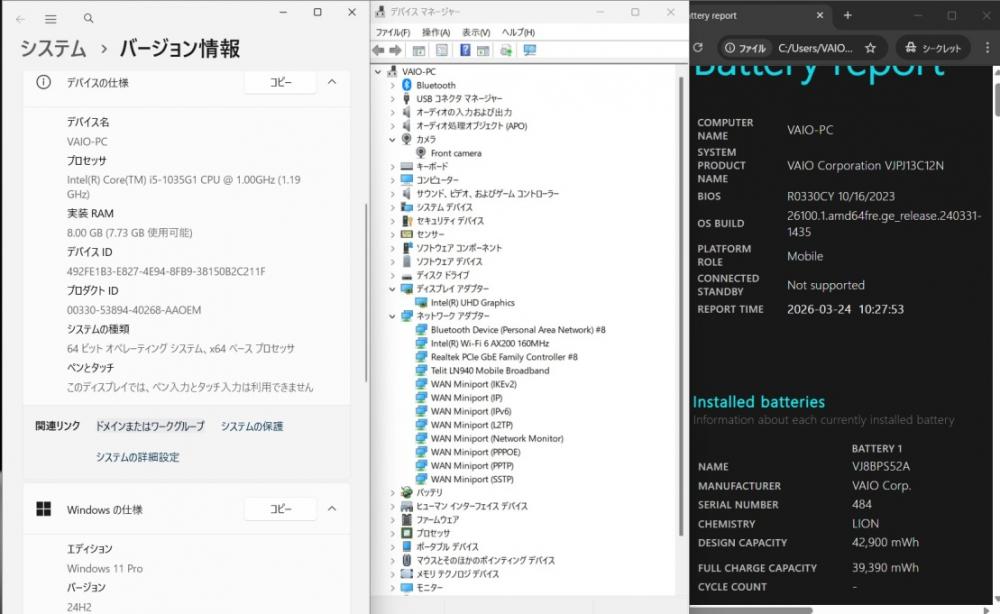Expand the バッテリ category
The height and width of the screenshot is (614, 1000).
click(393, 493)
